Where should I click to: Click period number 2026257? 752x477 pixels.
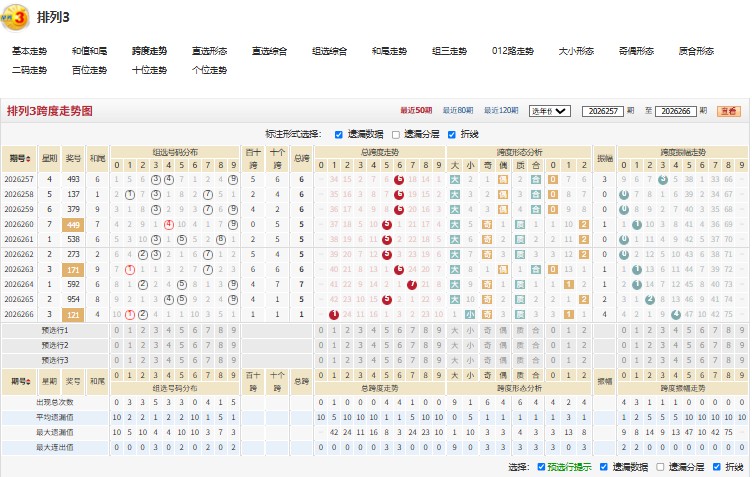[x=19, y=179]
